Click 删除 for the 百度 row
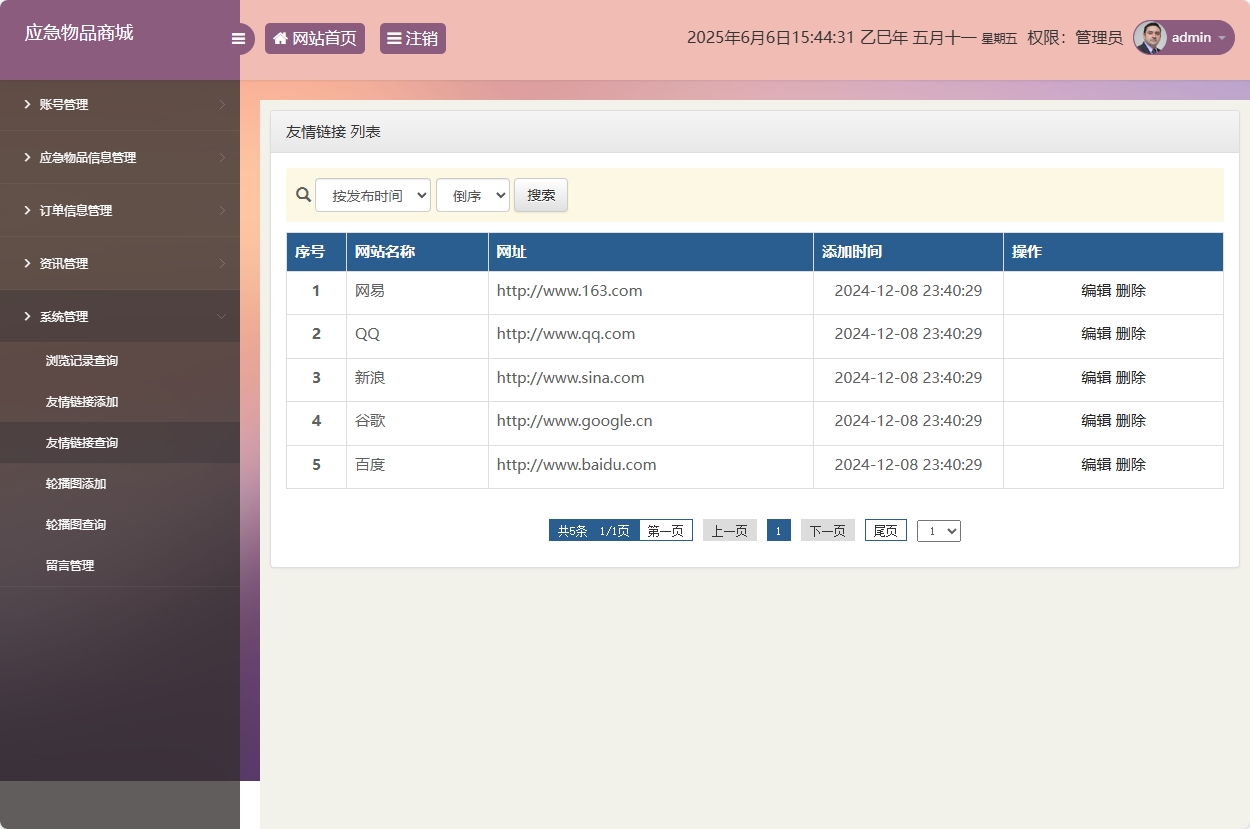 pos(1131,465)
